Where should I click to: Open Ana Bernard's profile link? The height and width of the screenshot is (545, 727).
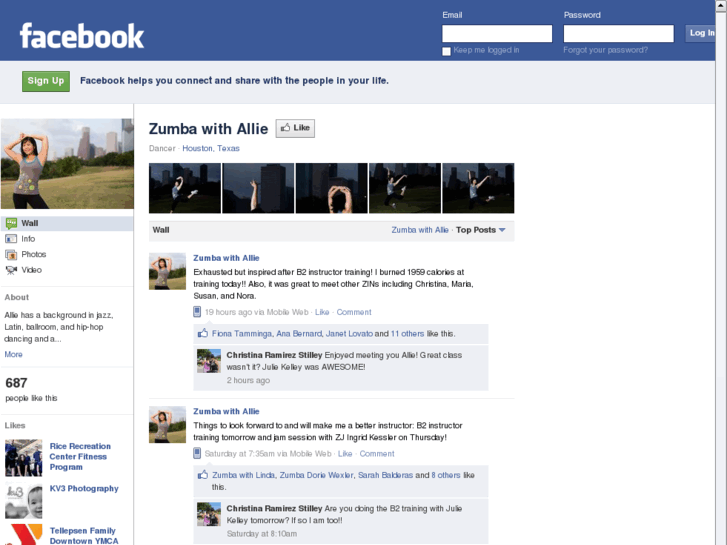(299, 333)
